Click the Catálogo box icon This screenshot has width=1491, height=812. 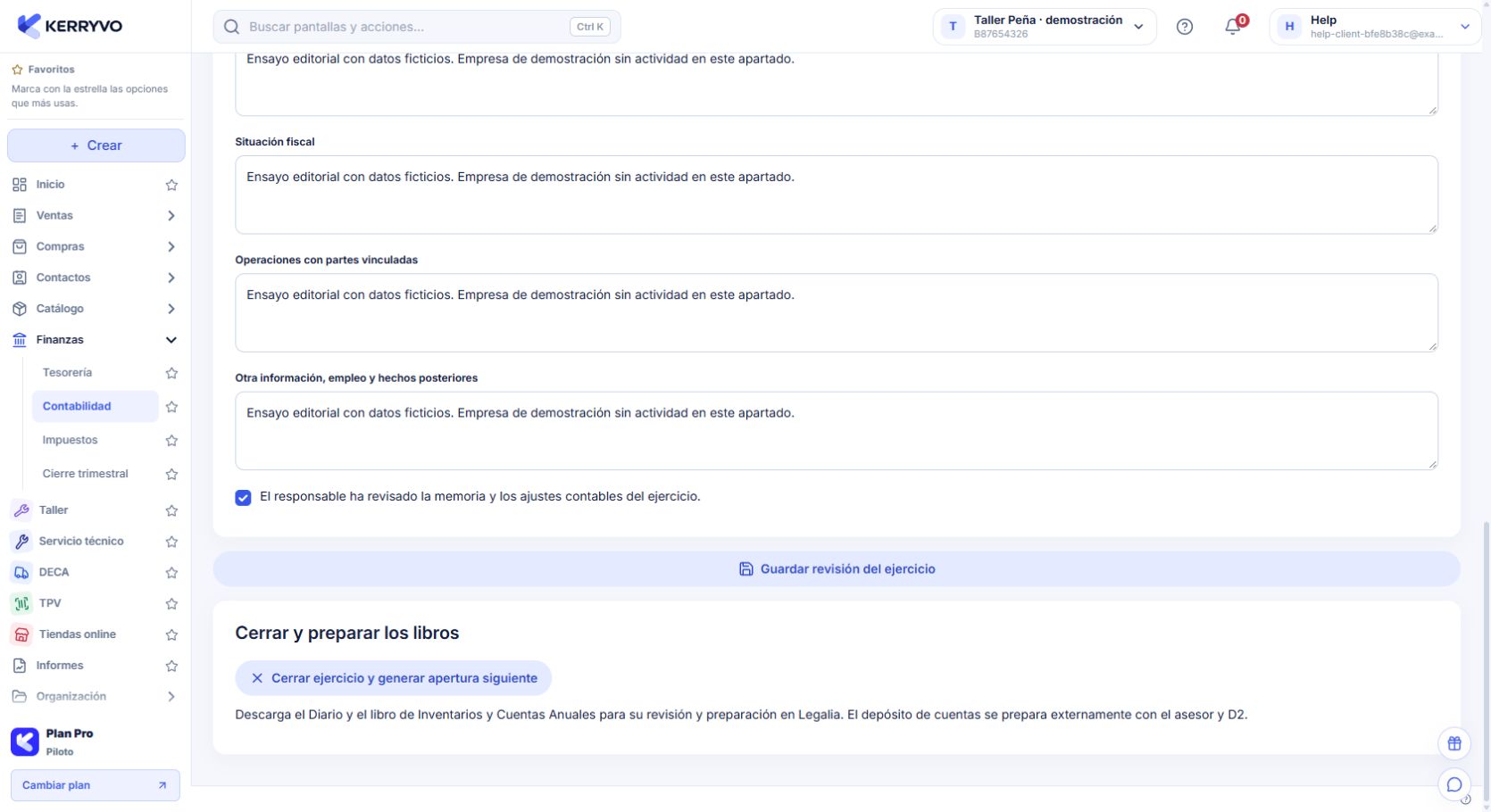point(20,309)
